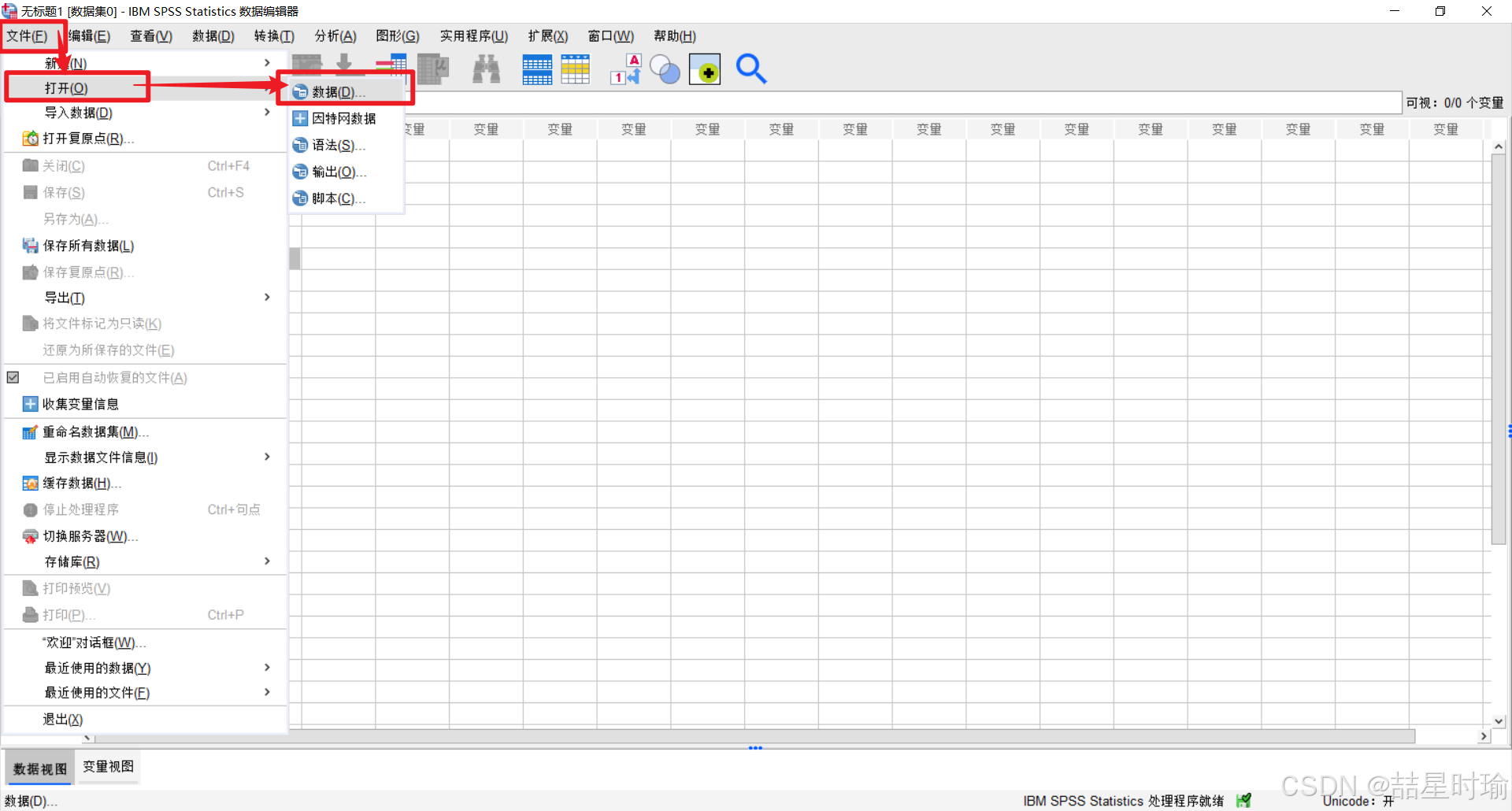Viewport: 1512px width, 811px height.
Task: Toggle the auto-recovery files enabled checkbox
Action: [x=13, y=377]
